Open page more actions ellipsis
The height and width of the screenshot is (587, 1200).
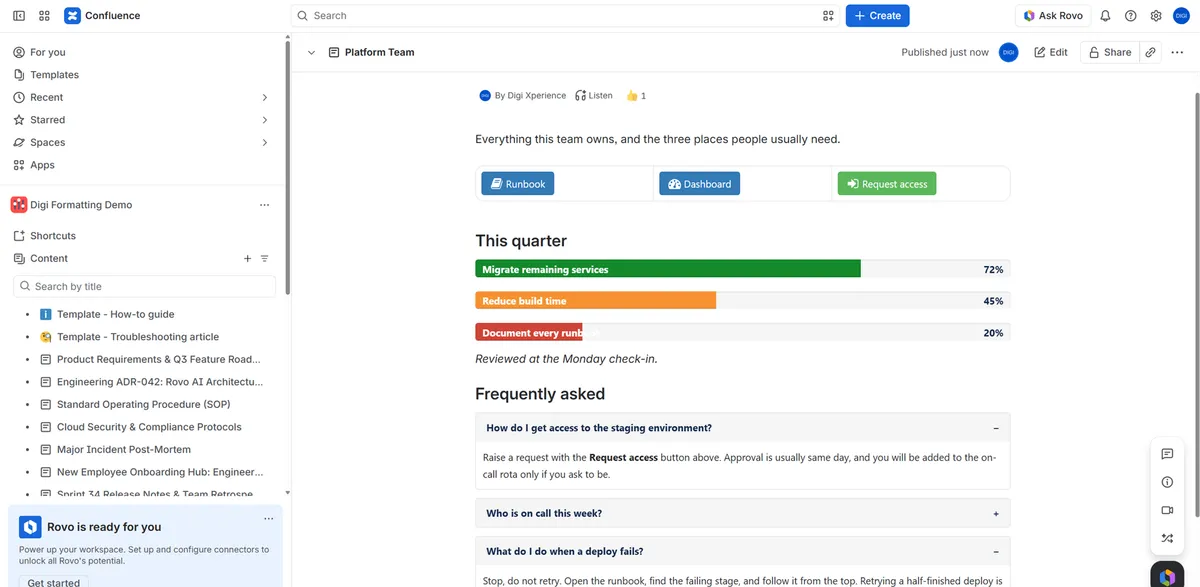pos(1176,52)
